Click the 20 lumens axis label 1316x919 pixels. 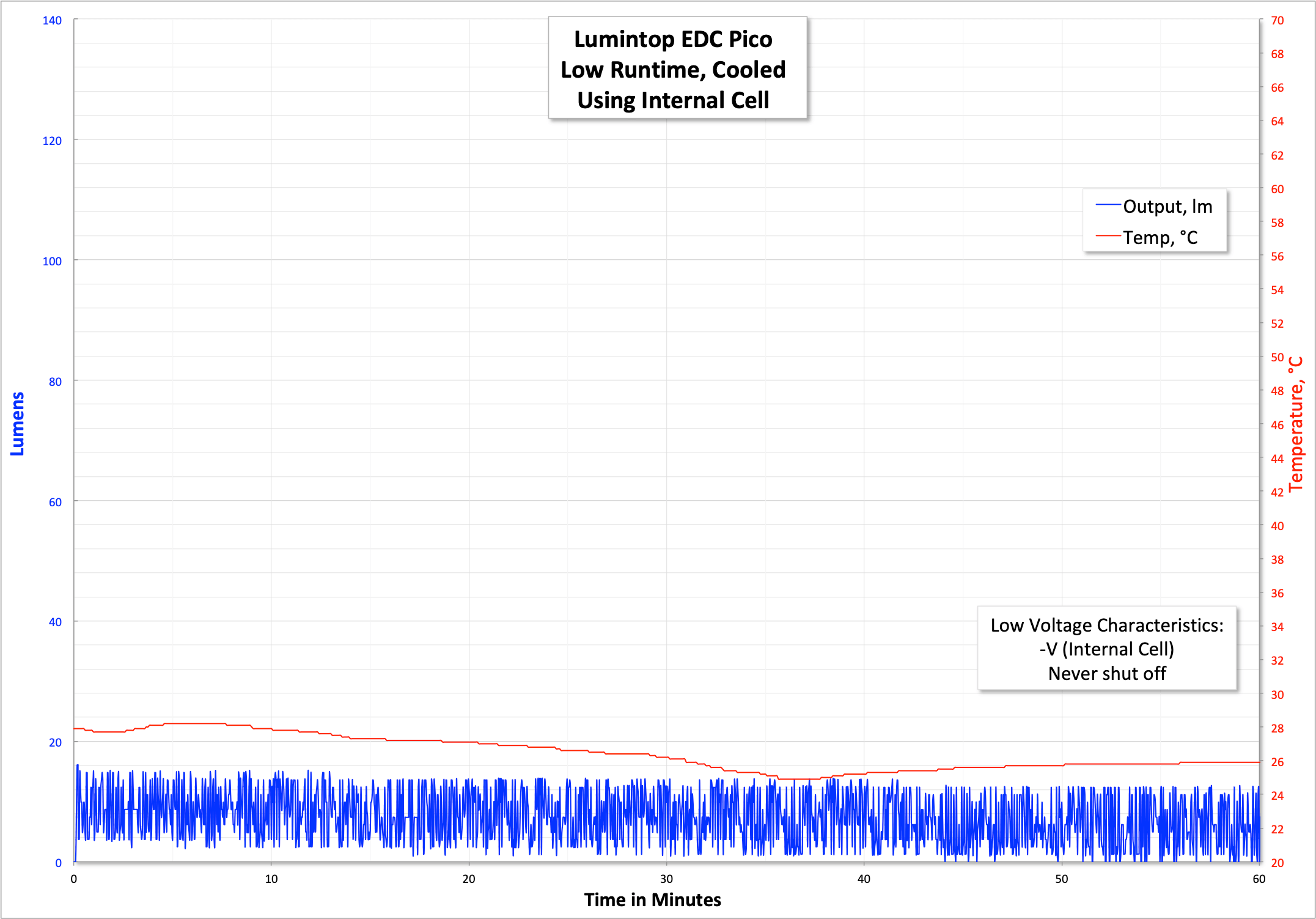tap(55, 743)
